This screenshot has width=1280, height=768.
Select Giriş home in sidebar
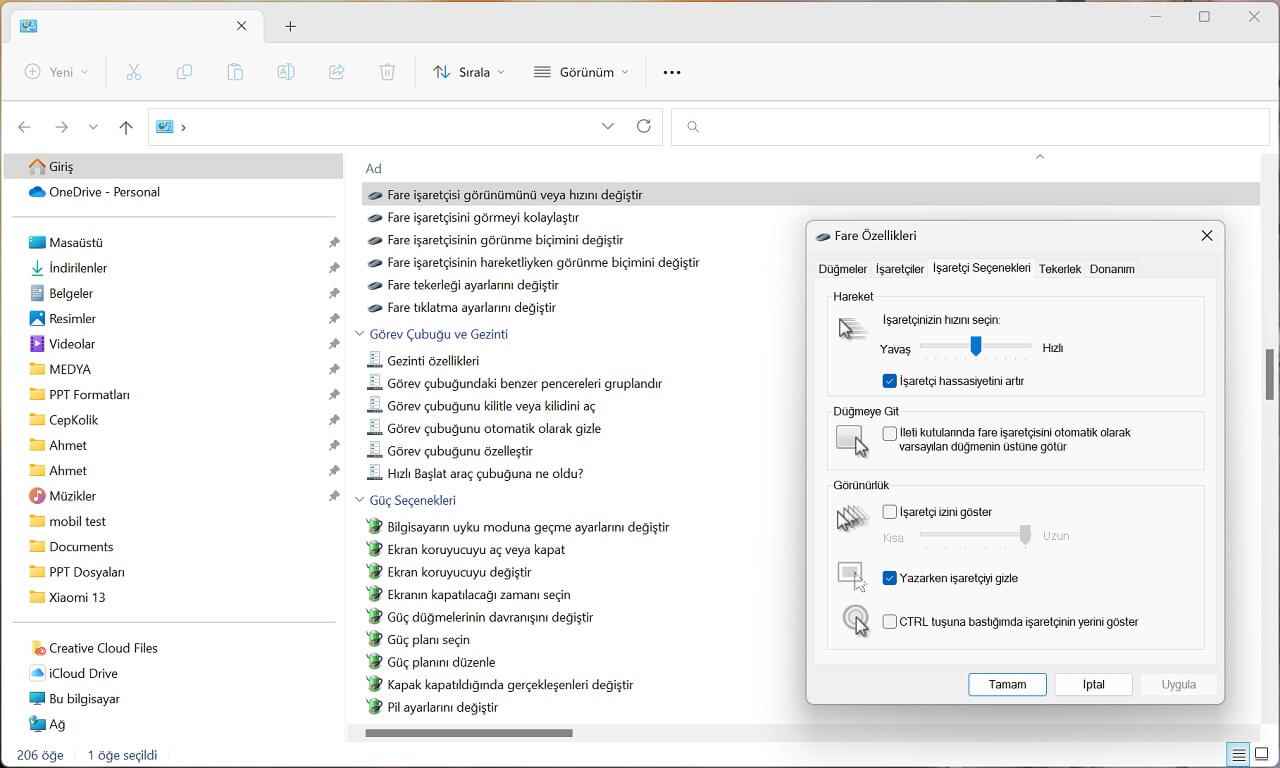(x=174, y=167)
